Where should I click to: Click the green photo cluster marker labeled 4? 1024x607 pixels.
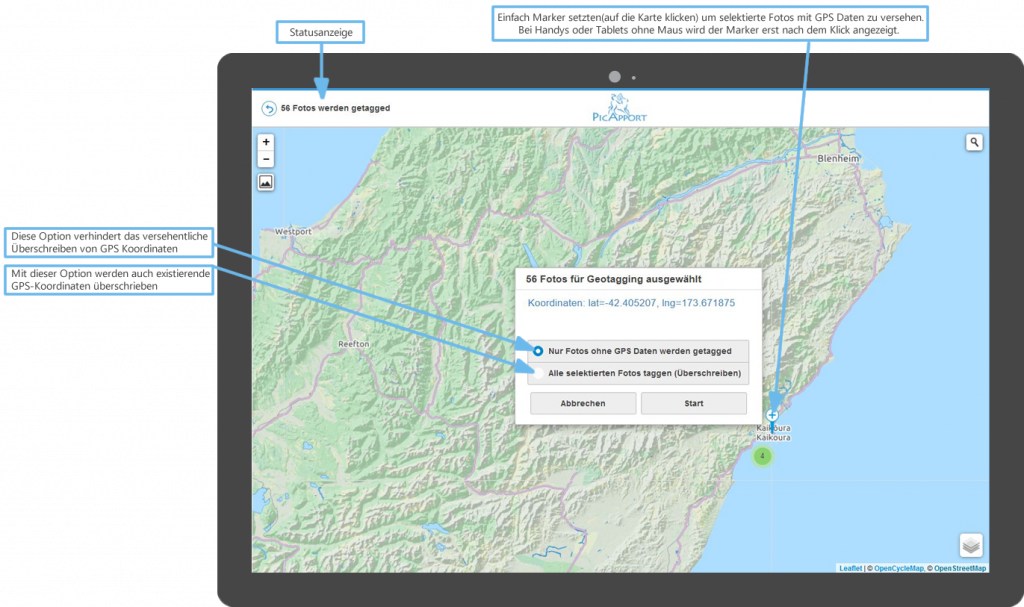[x=763, y=456]
